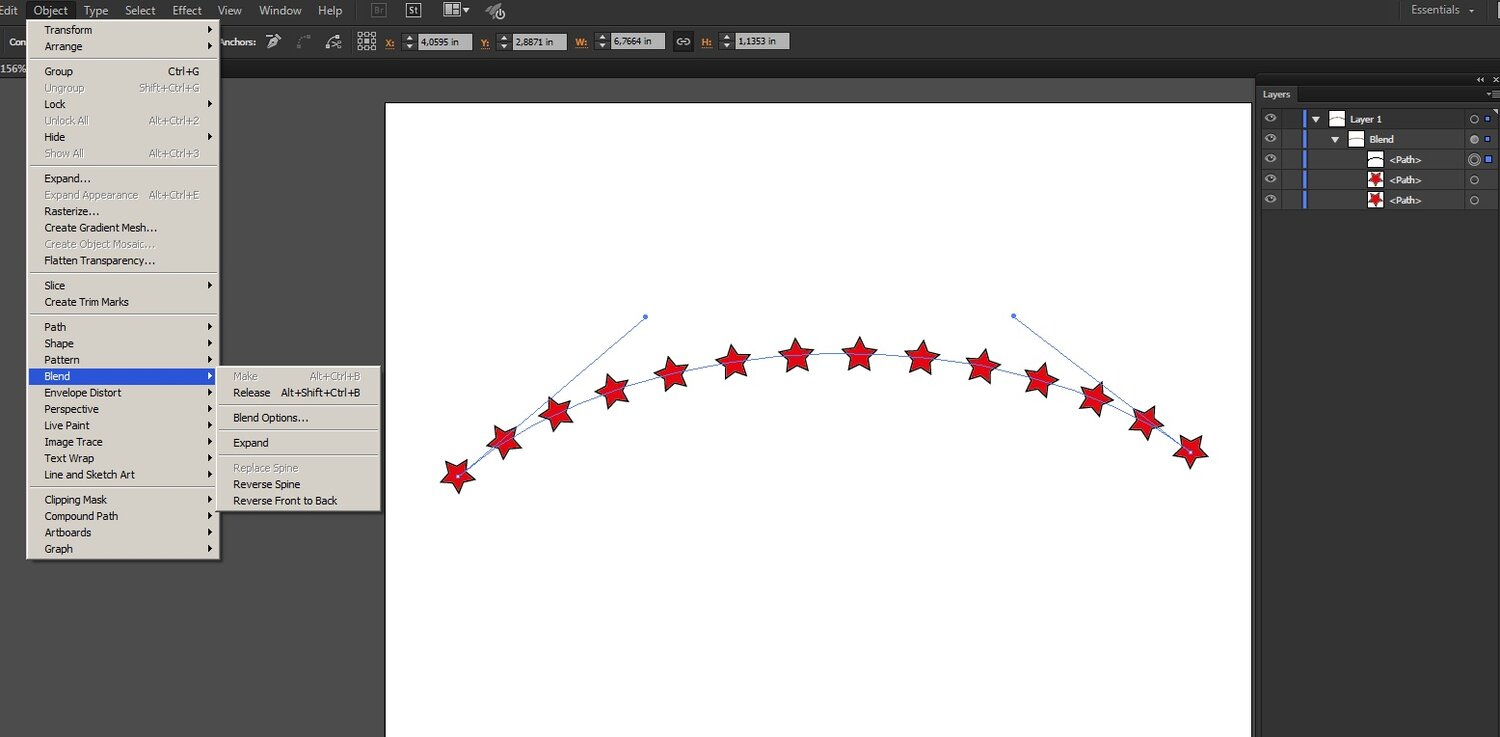
Task: Click the W field showing 6,7664 in
Action: tap(637, 42)
